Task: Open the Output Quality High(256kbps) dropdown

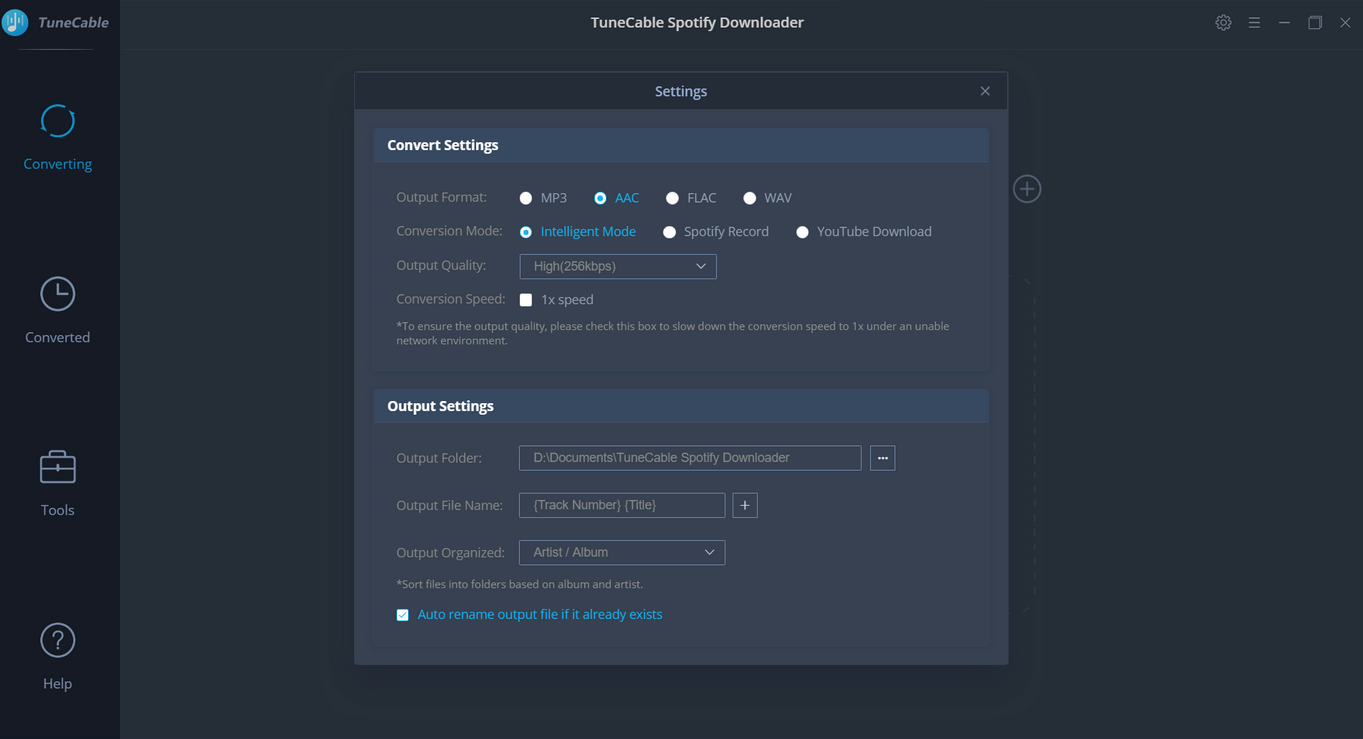Action: click(x=618, y=266)
